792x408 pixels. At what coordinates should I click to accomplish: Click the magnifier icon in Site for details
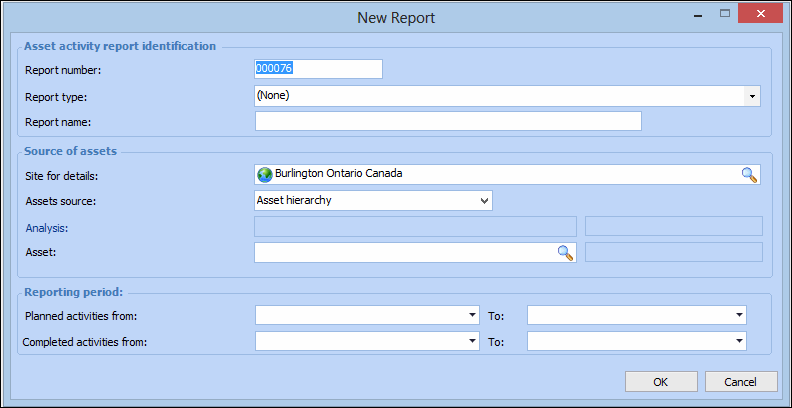[x=749, y=174]
